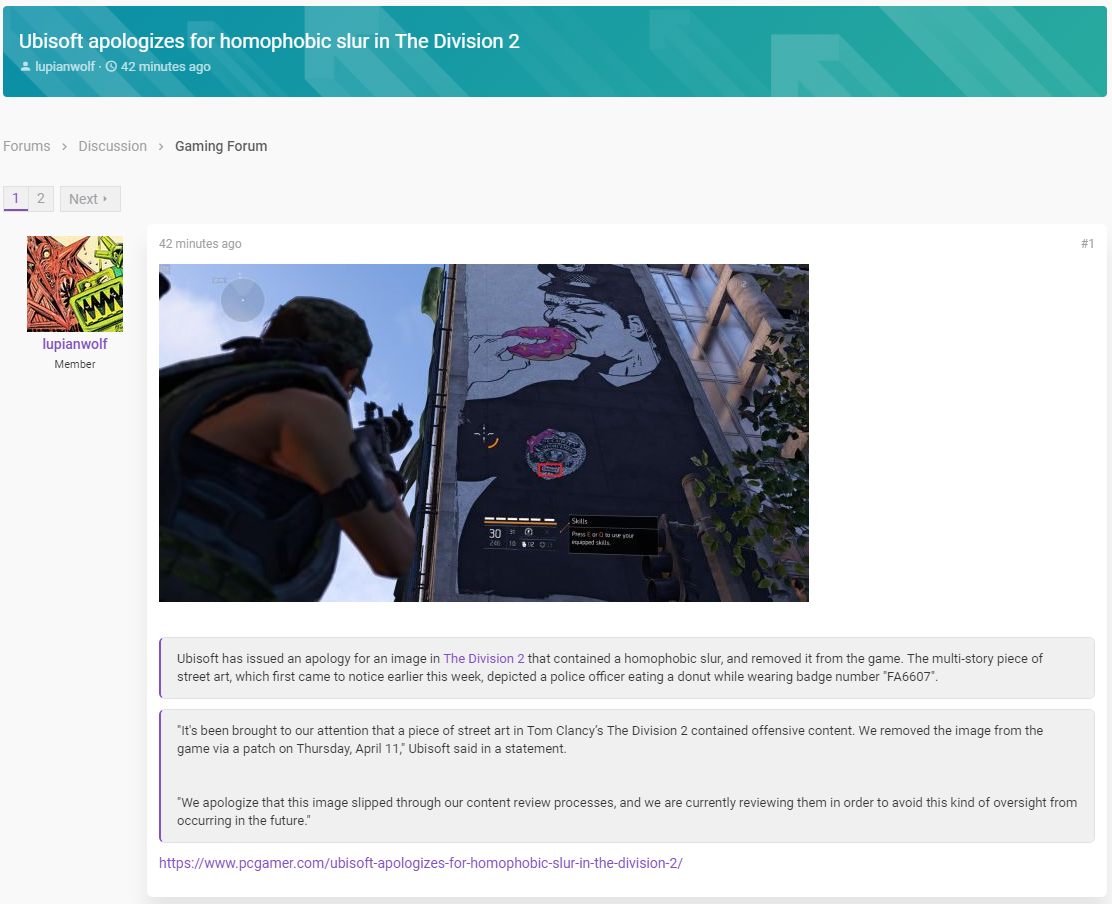Screen dimensions: 1112x904
Task: Follow The Division 2 link in quote
Action: (484, 659)
